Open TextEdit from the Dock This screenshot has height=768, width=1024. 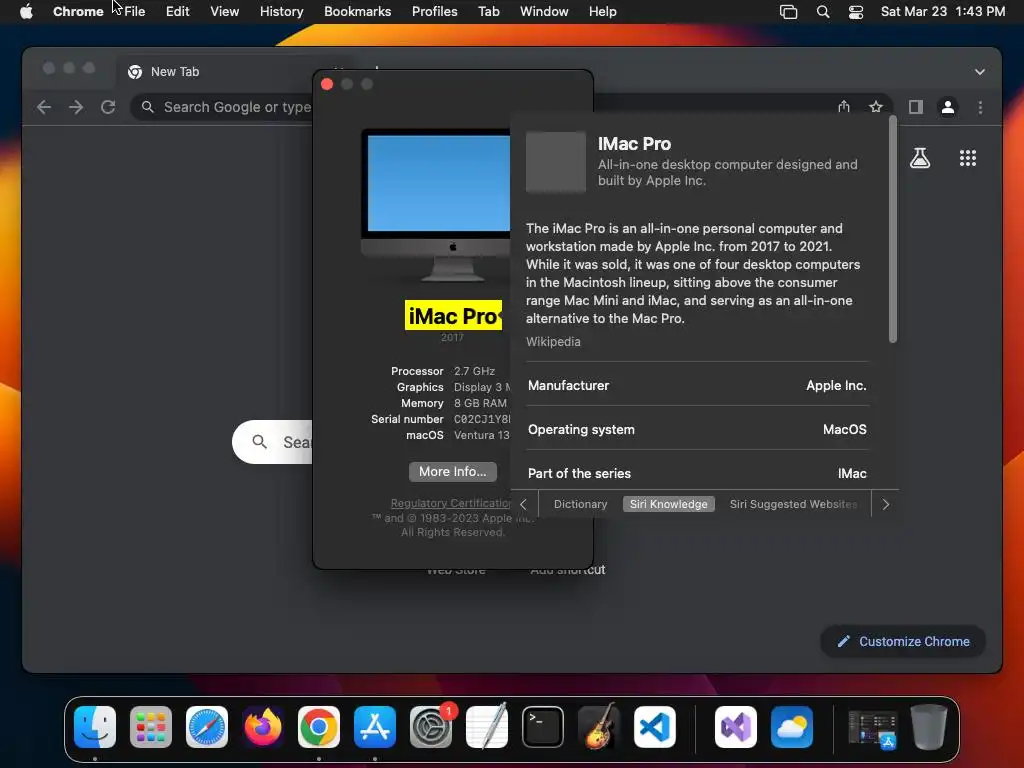click(487, 726)
